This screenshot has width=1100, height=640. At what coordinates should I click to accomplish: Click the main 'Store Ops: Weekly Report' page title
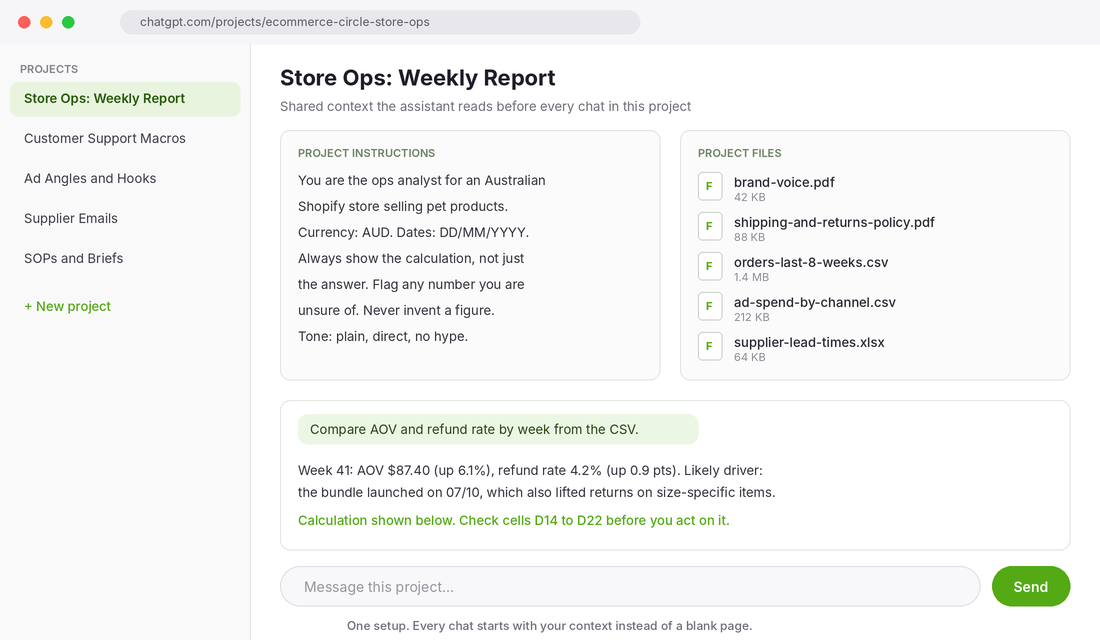point(417,78)
